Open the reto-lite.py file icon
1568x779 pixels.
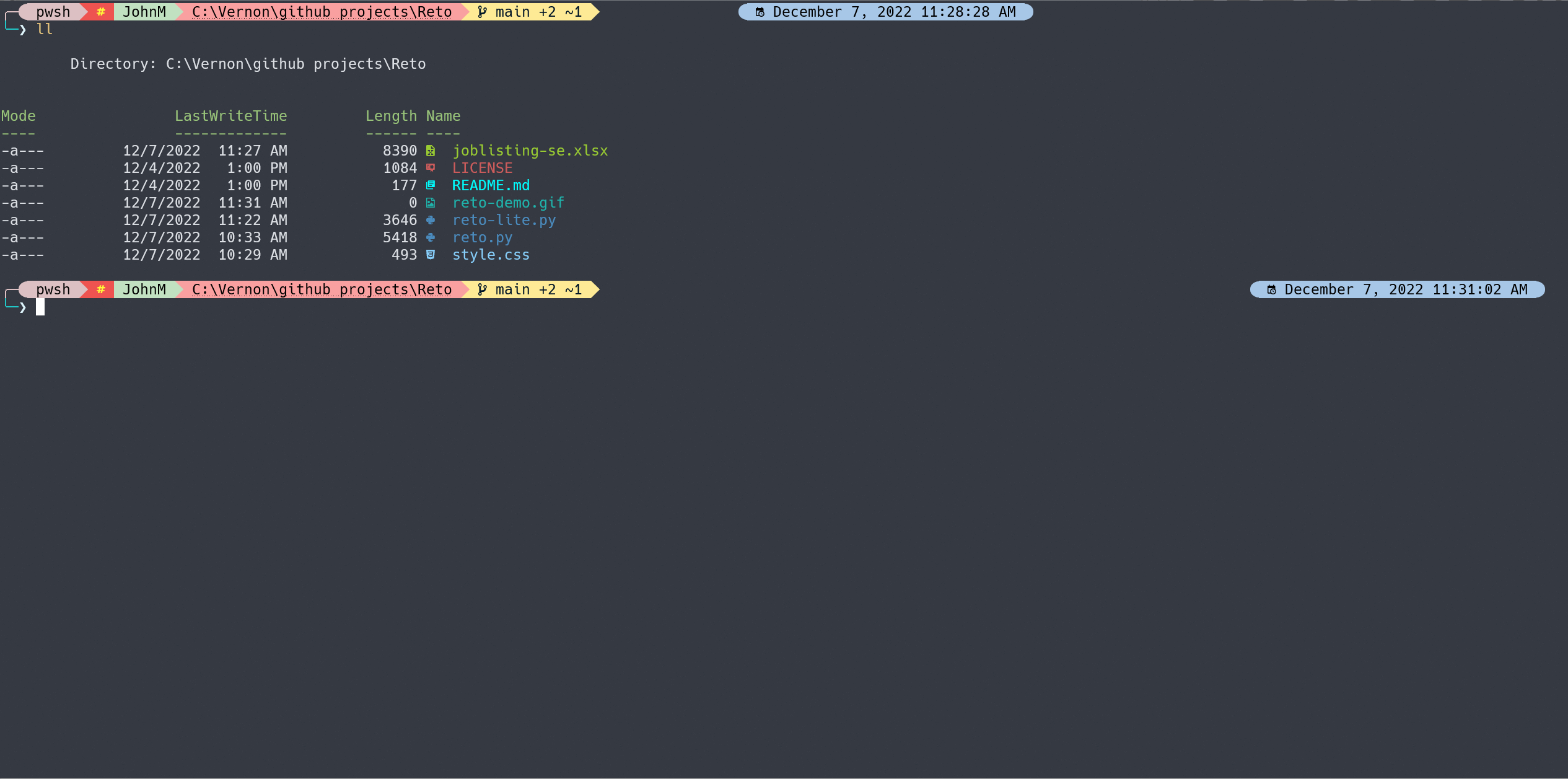point(430,220)
